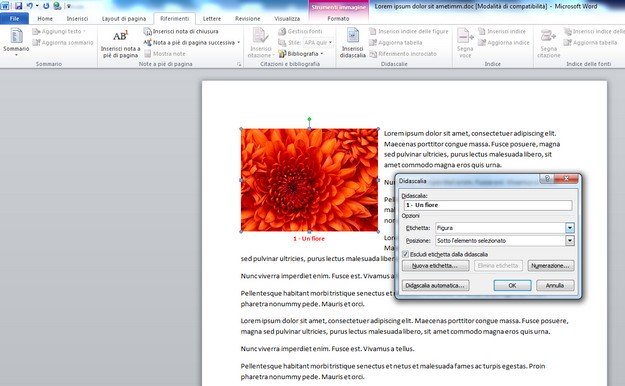Screen dimensions: 625x386
Task: Click Riferimento incrociato
Action: click(x=403, y=53)
